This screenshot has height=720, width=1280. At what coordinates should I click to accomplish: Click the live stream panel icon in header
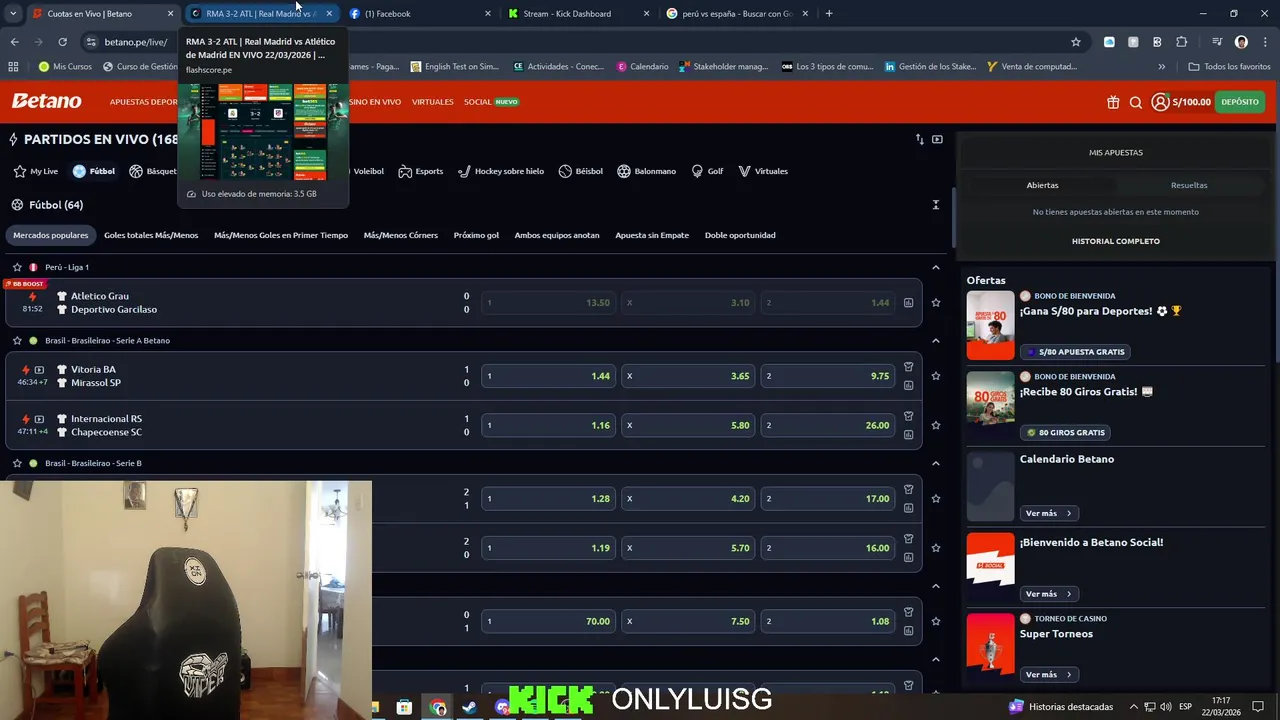pos(937,139)
